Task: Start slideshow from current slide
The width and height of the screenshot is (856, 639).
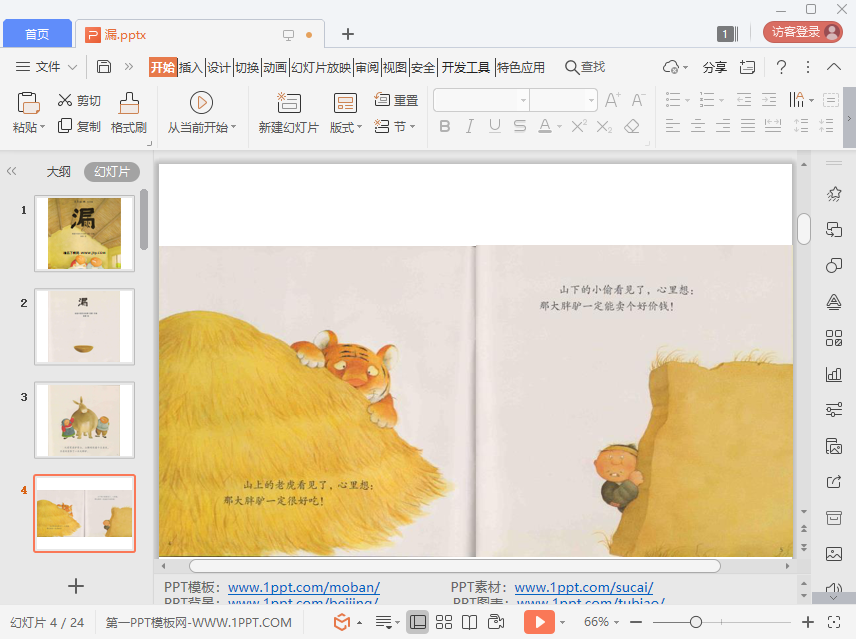Action: pos(201,103)
